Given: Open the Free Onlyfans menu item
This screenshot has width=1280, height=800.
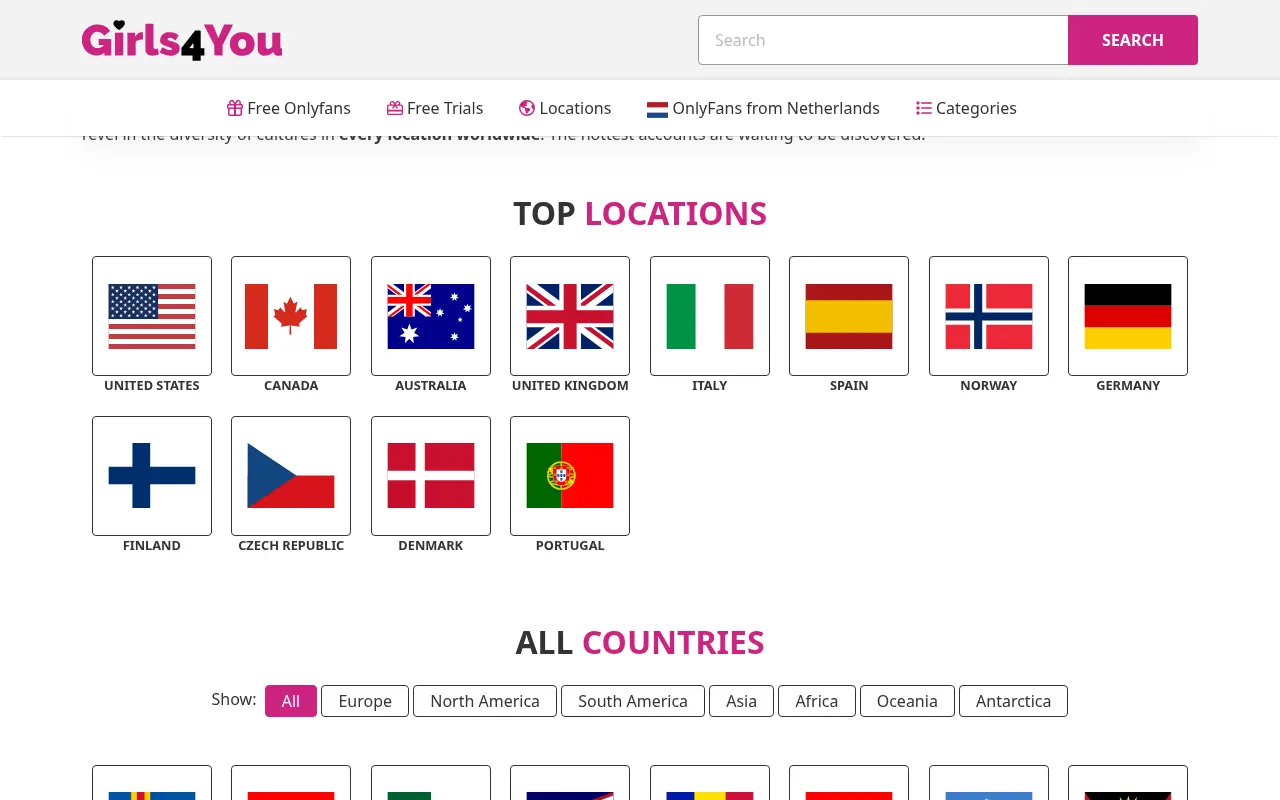Looking at the screenshot, I should coord(289,108).
